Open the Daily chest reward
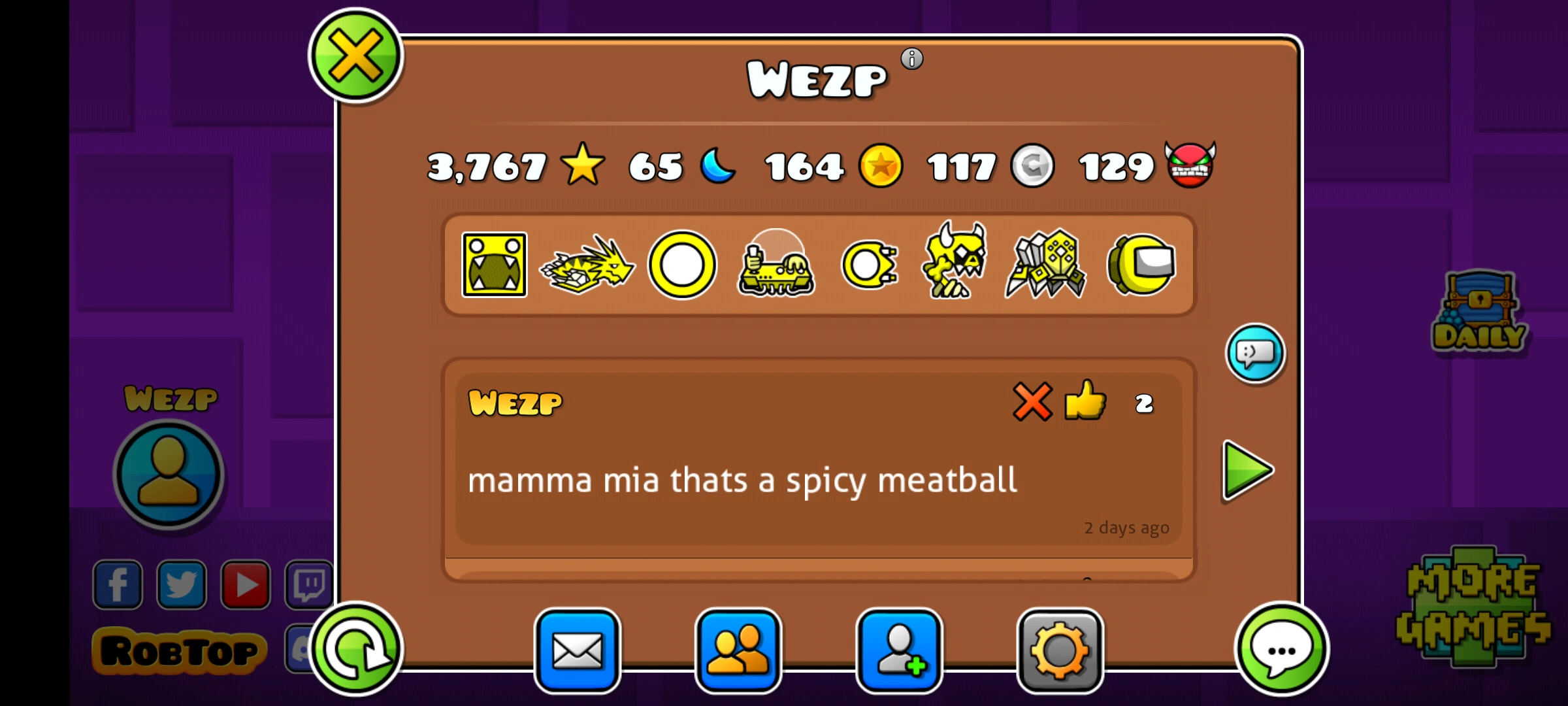Image resolution: width=1568 pixels, height=706 pixels. 1480,311
